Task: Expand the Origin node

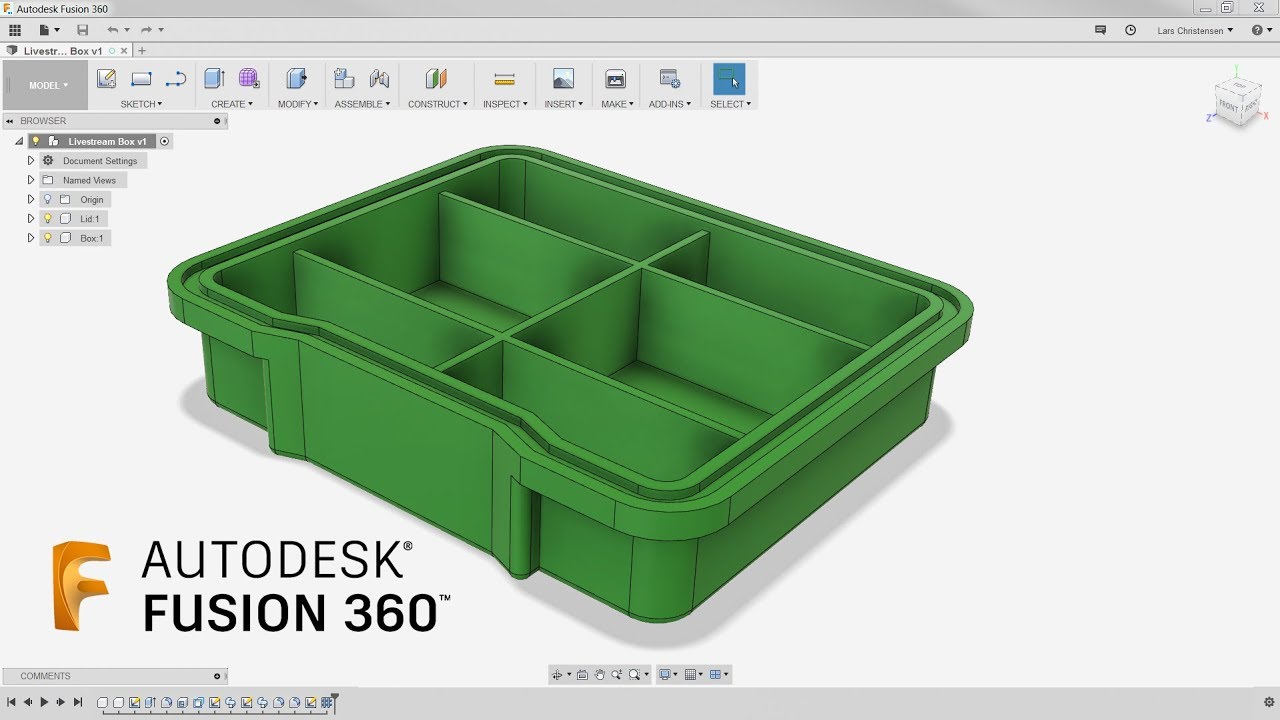Action: tap(30, 199)
